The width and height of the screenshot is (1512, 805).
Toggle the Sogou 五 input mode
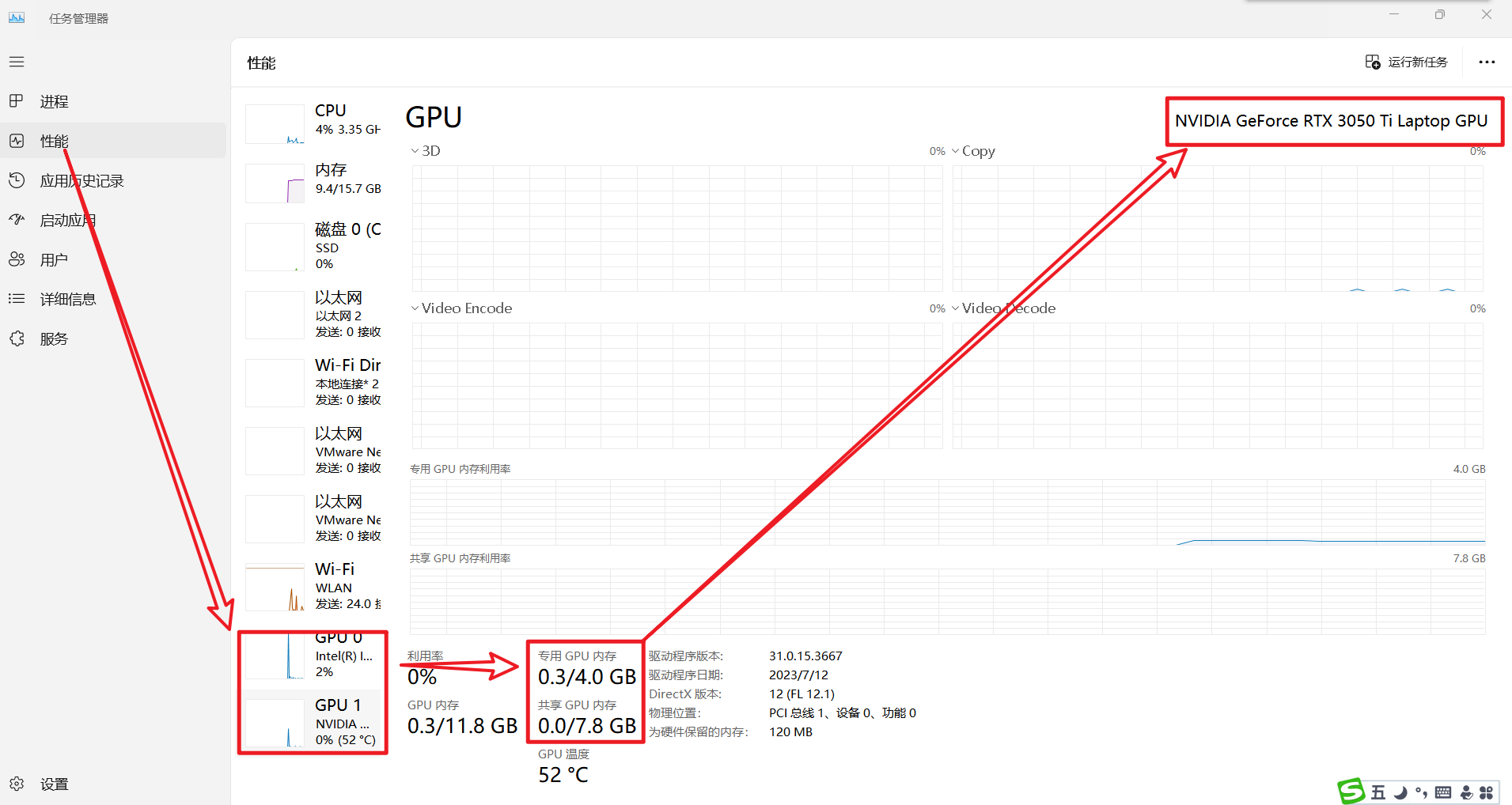1378,792
